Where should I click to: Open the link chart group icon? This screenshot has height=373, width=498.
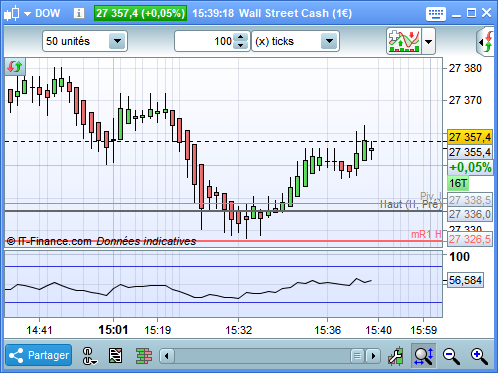(89, 356)
